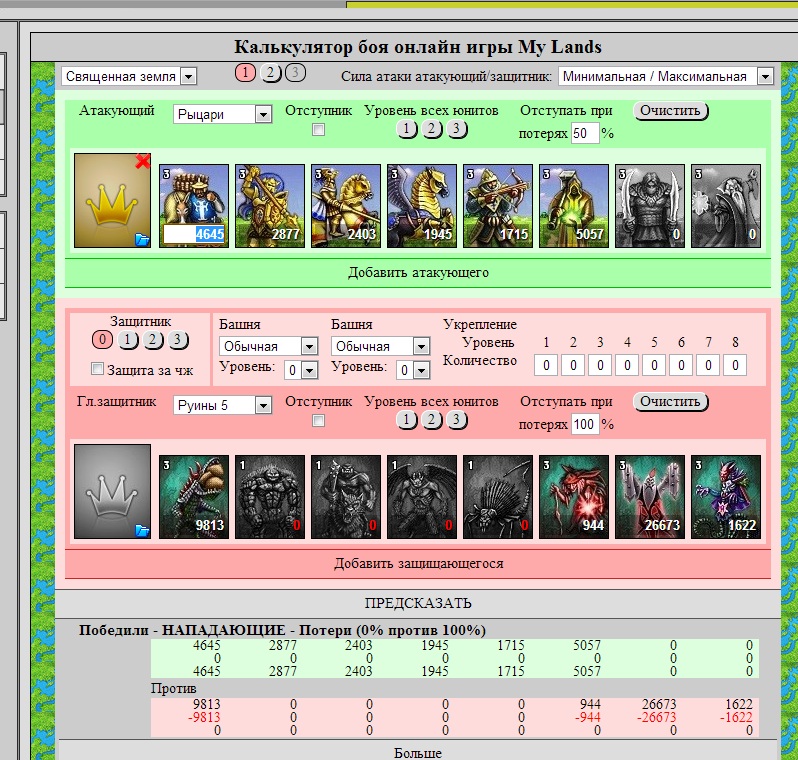Viewport: 798px width, 760px height.
Task: Focus fortification level 8 quantity field
Action: pos(735,365)
